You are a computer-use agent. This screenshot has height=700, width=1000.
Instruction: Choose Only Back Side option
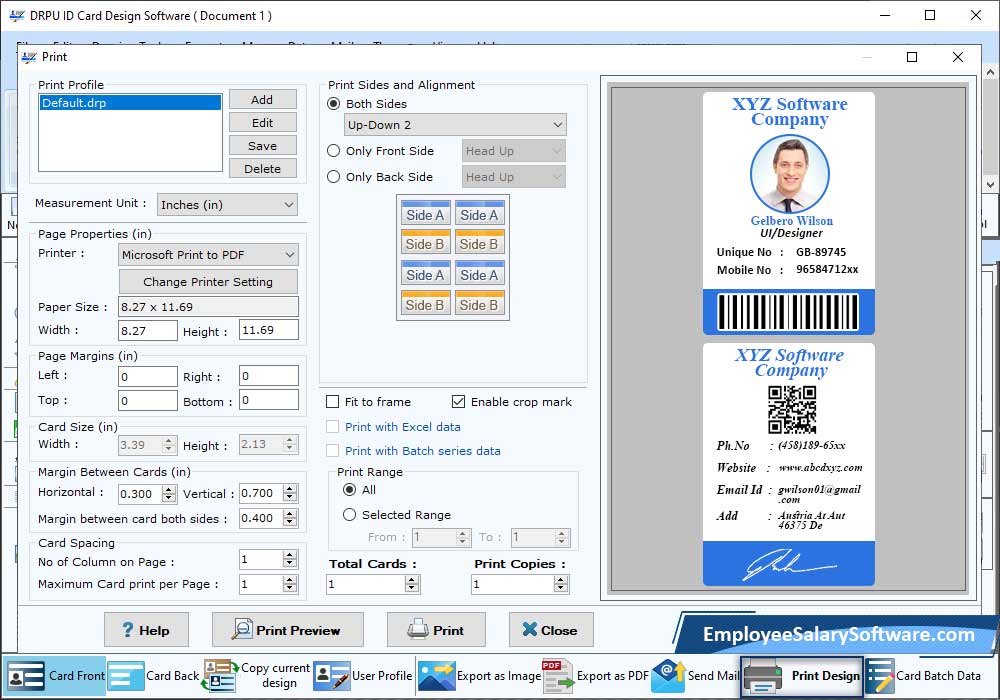pos(333,177)
